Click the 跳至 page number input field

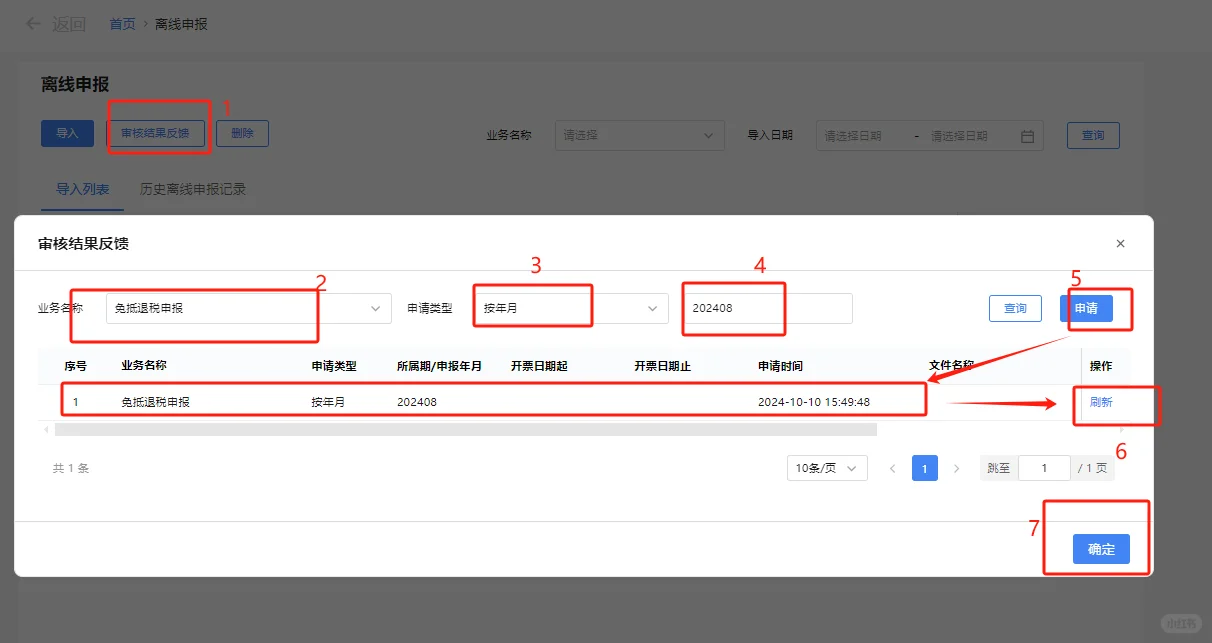[1044, 467]
